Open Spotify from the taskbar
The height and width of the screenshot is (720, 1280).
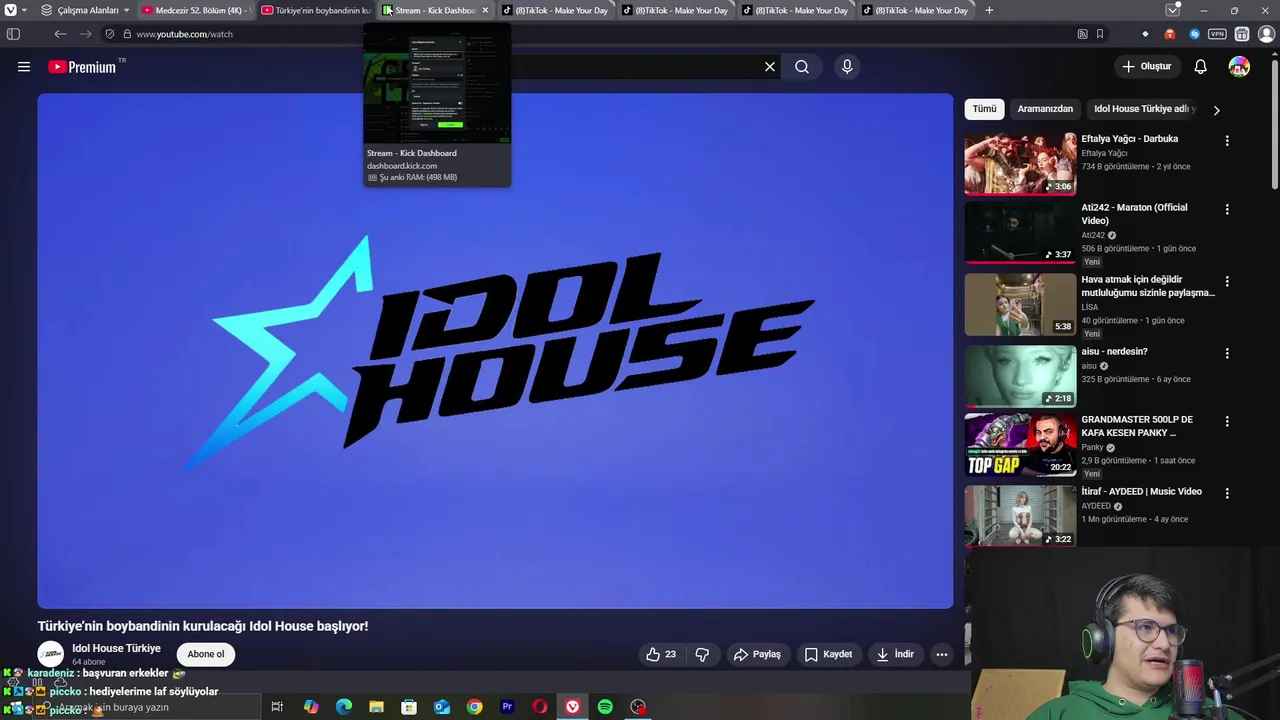click(605, 707)
